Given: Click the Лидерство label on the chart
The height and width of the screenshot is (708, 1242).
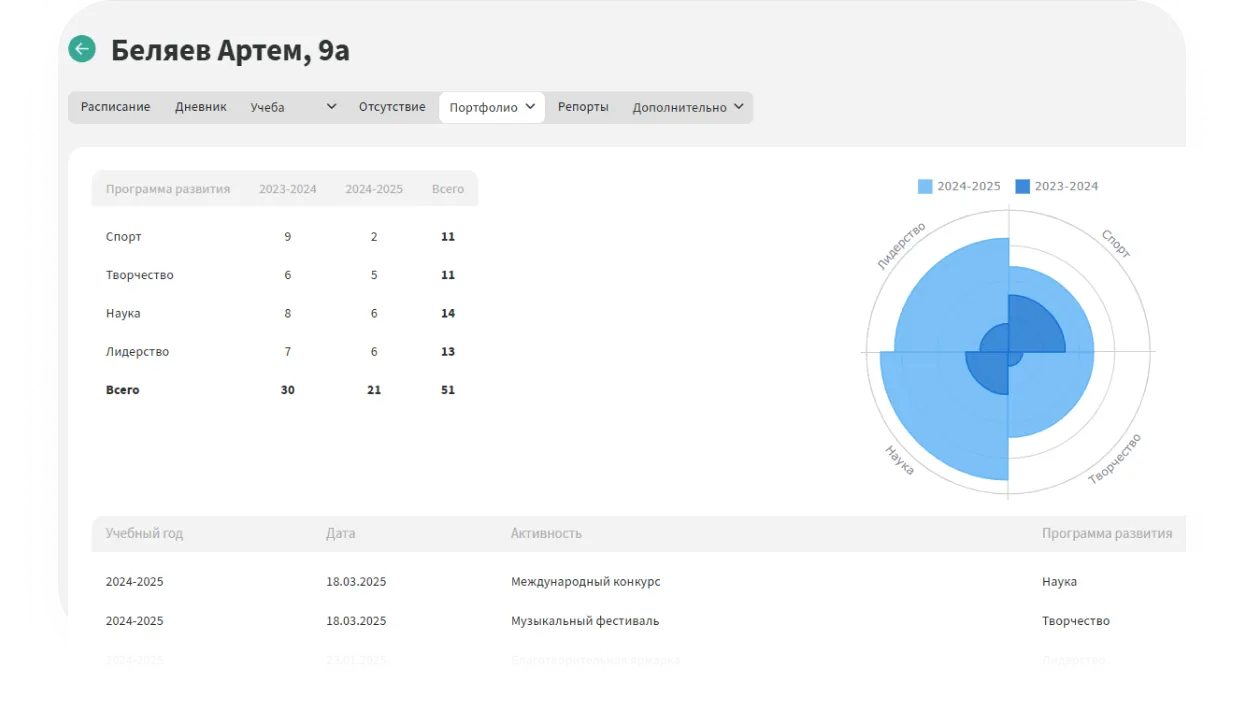Looking at the screenshot, I should 901,246.
